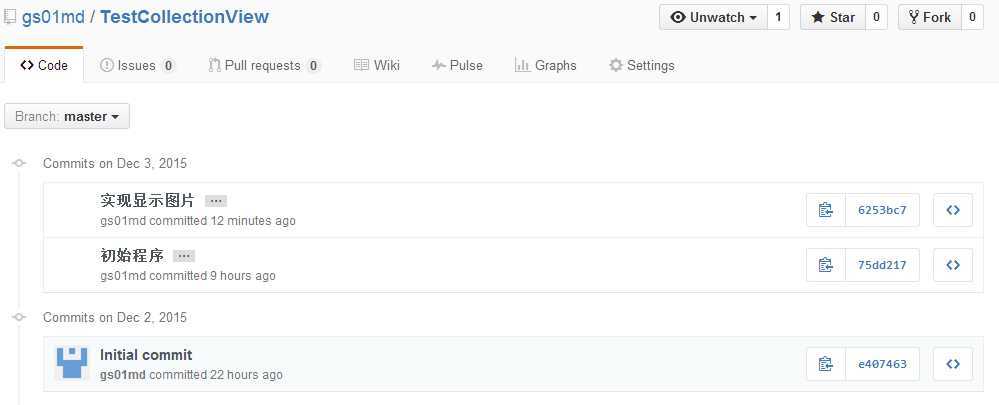Browse repository at Initial commit
This screenshot has height=405, width=999.
[952, 364]
